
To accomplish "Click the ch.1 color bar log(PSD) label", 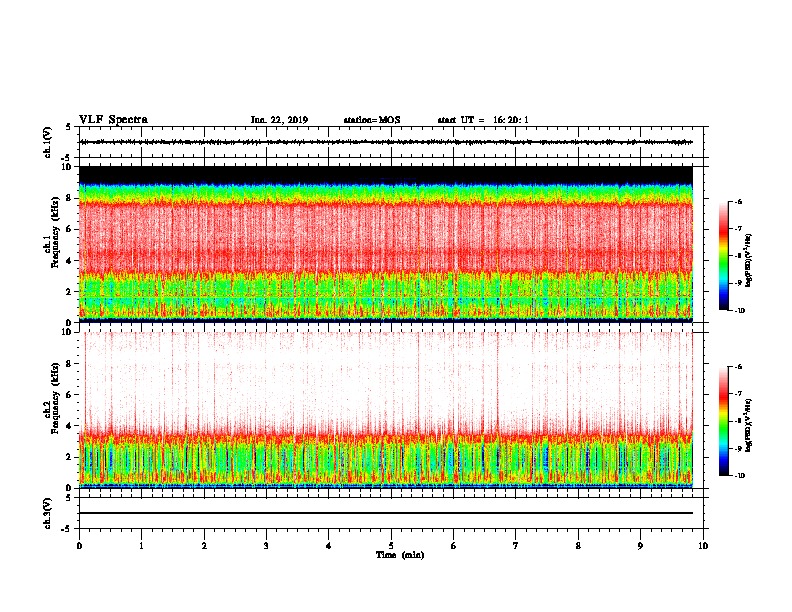I will [749, 260].
